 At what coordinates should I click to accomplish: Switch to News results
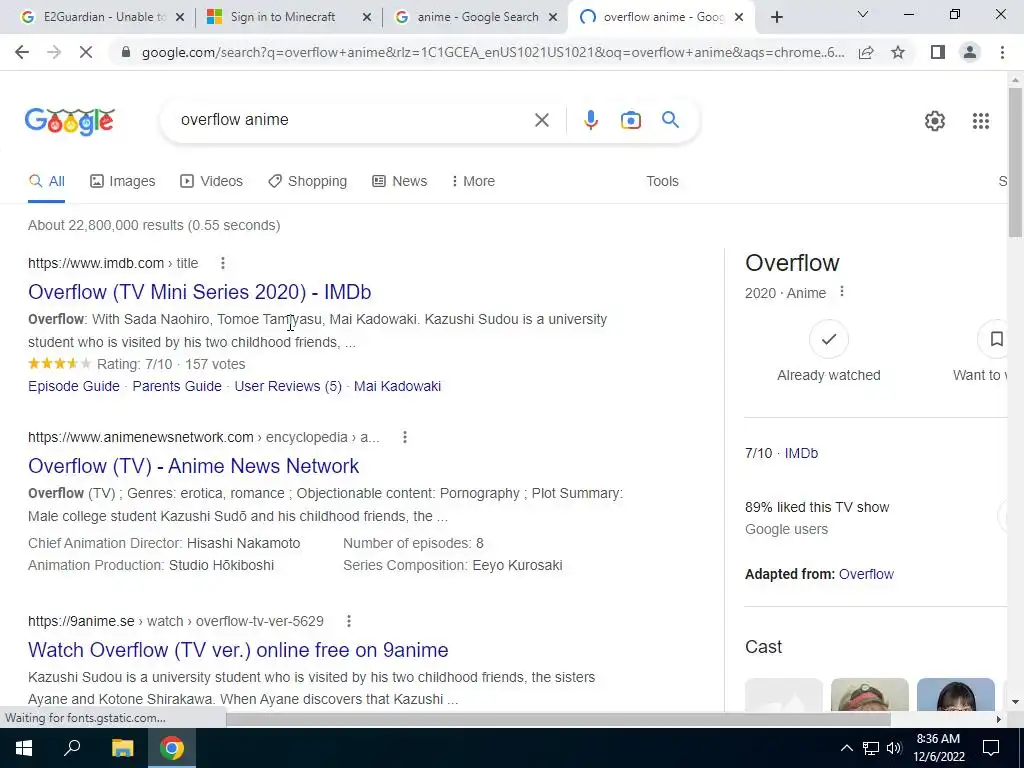tap(400, 182)
